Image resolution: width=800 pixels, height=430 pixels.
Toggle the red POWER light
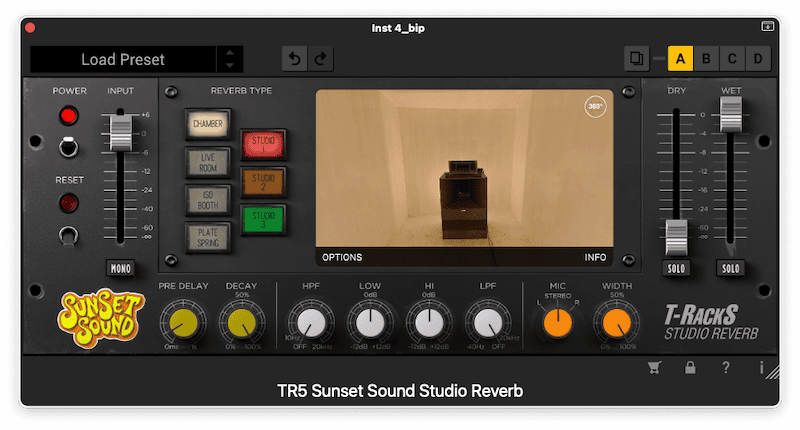[68, 116]
